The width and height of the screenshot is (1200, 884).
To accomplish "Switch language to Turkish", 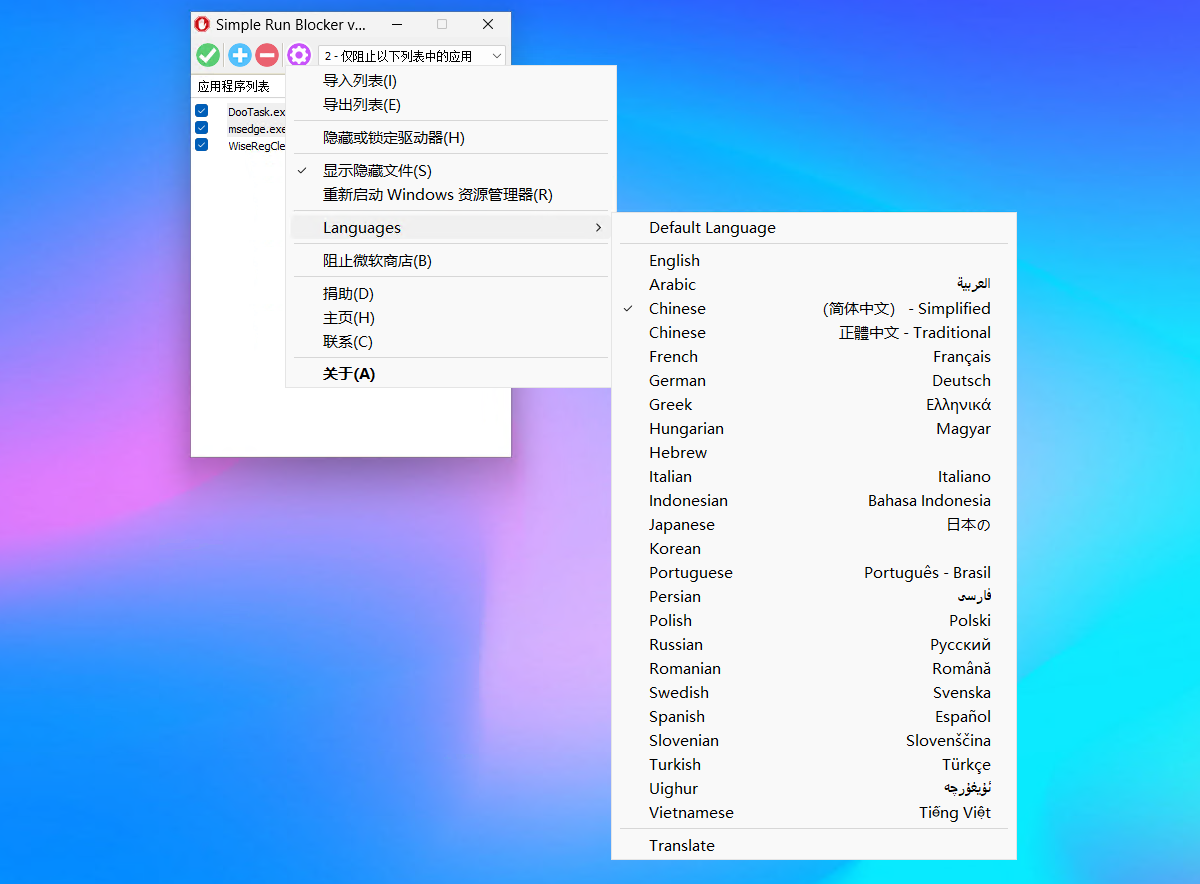I will [814, 765].
